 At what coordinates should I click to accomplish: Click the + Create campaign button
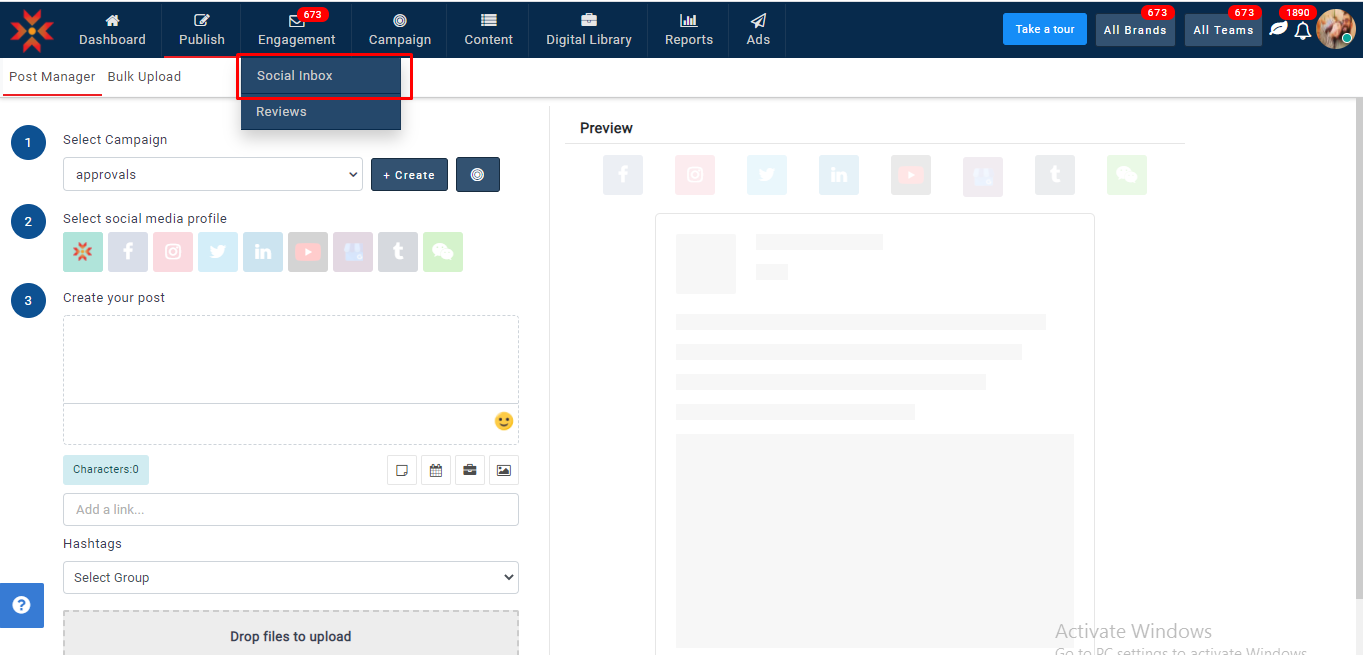(409, 174)
